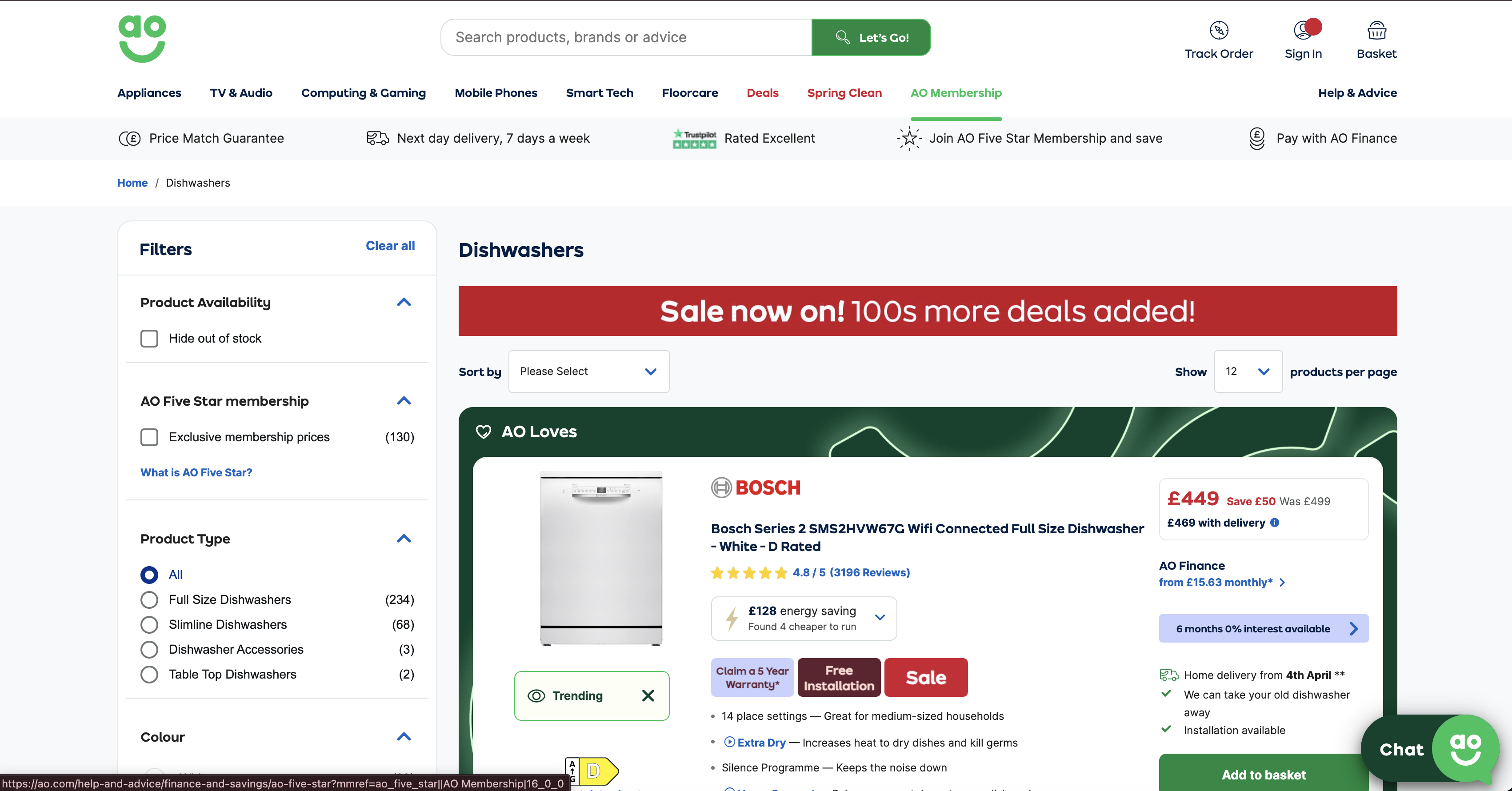Click the Extra Dry play icon

(729, 742)
